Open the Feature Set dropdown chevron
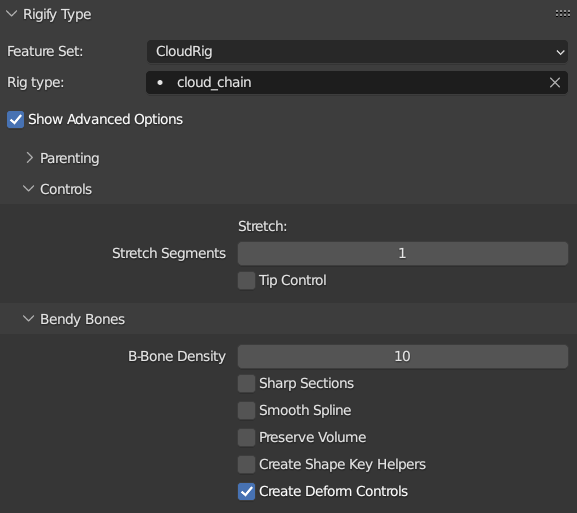 click(x=560, y=52)
